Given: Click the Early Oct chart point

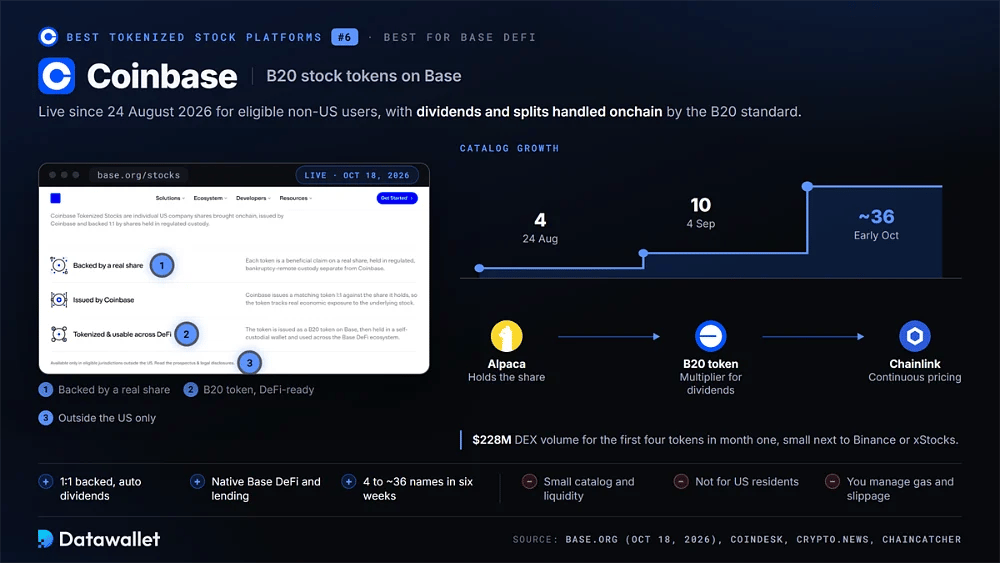Looking at the screenshot, I should 807,186.
